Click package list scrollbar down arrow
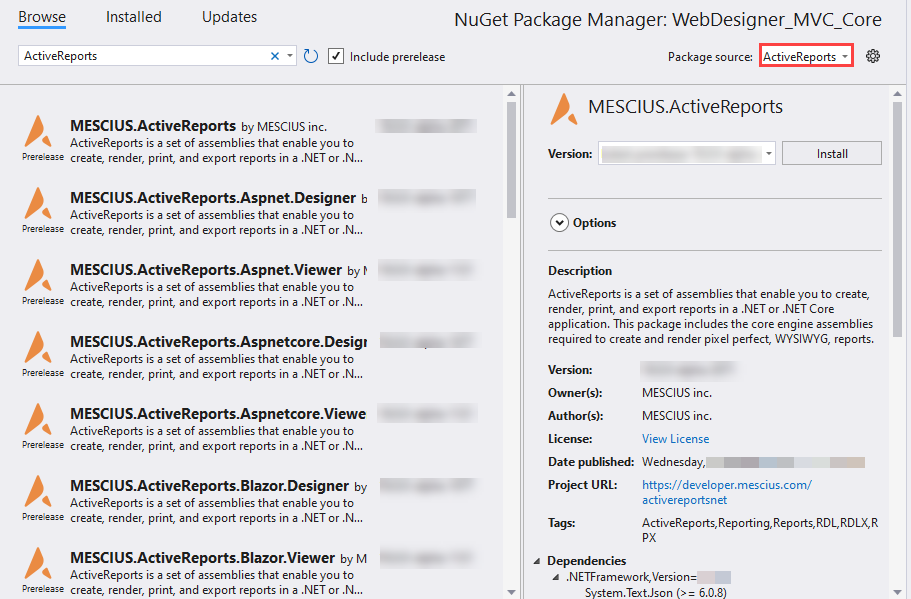911x599 pixels. (511, 592)
